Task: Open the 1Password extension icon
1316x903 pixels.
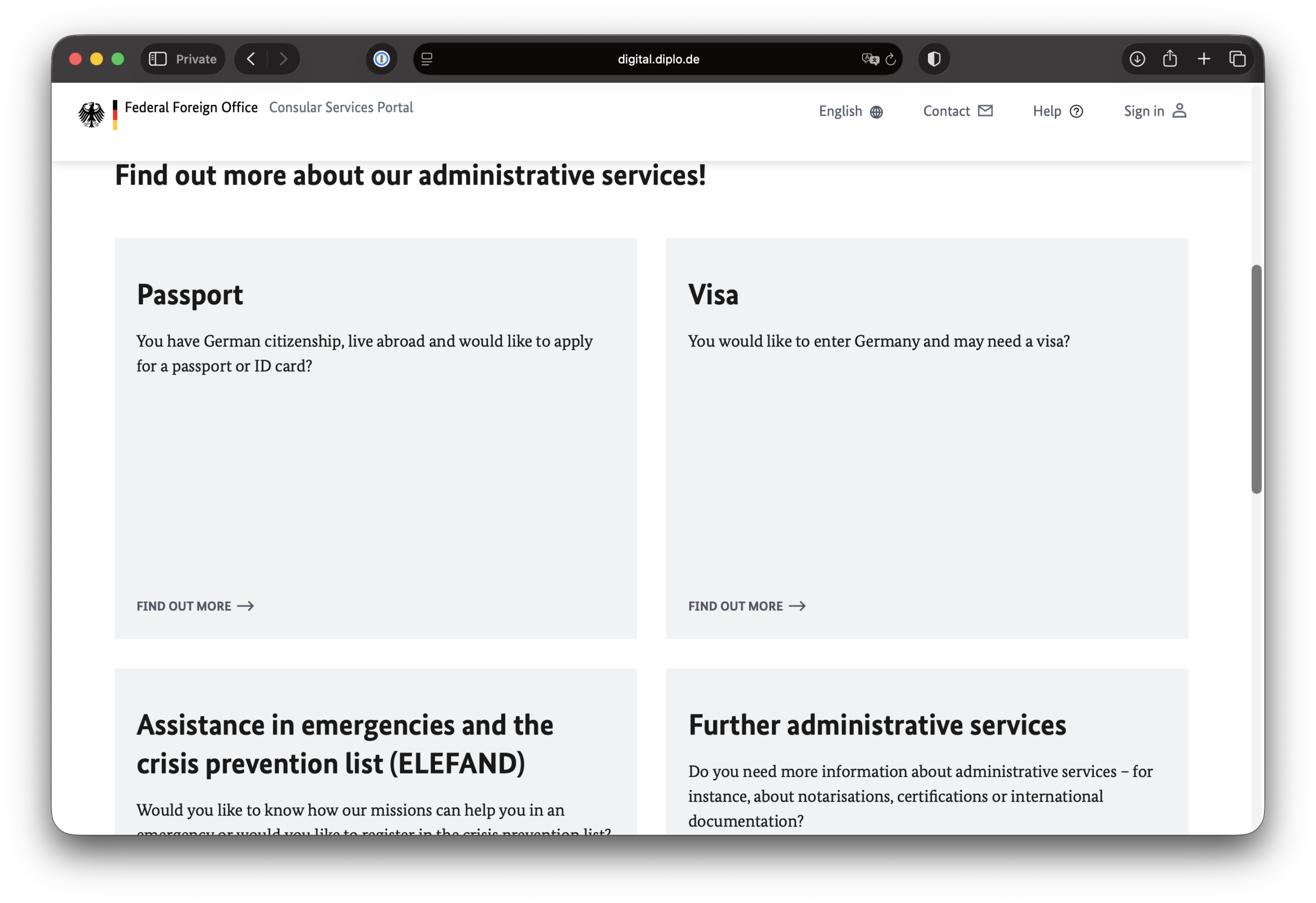Action: click(x=381, y=59)
